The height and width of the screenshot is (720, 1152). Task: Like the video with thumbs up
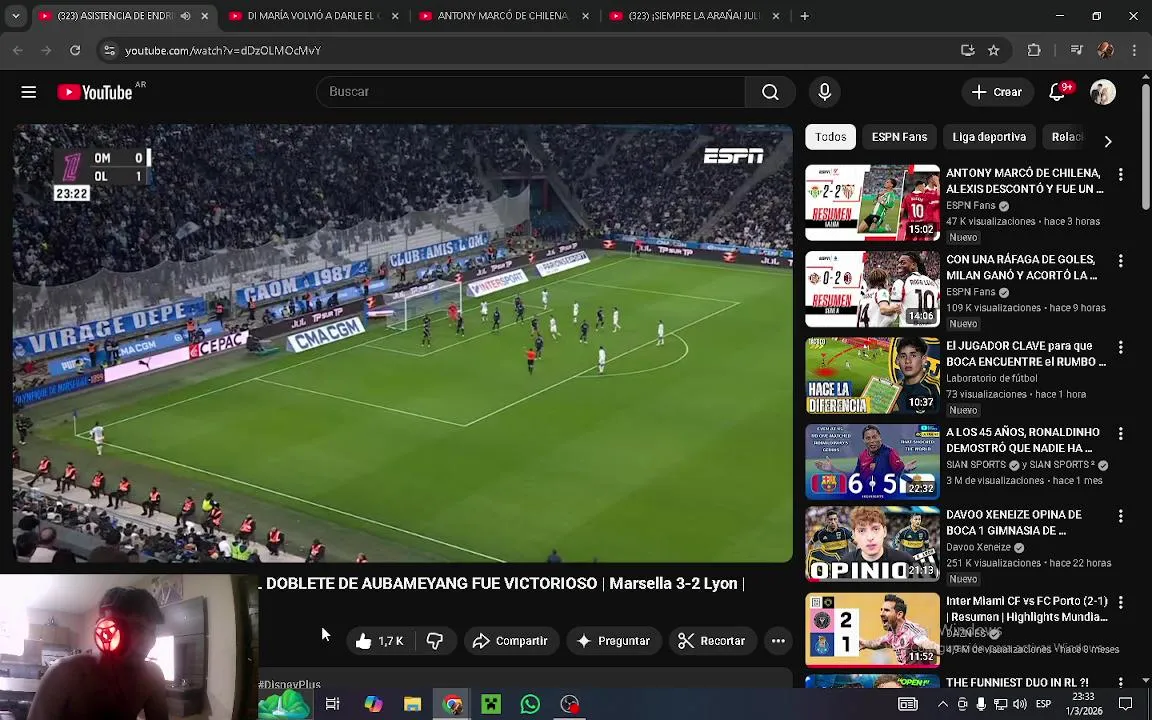click(x=381, y=641)
